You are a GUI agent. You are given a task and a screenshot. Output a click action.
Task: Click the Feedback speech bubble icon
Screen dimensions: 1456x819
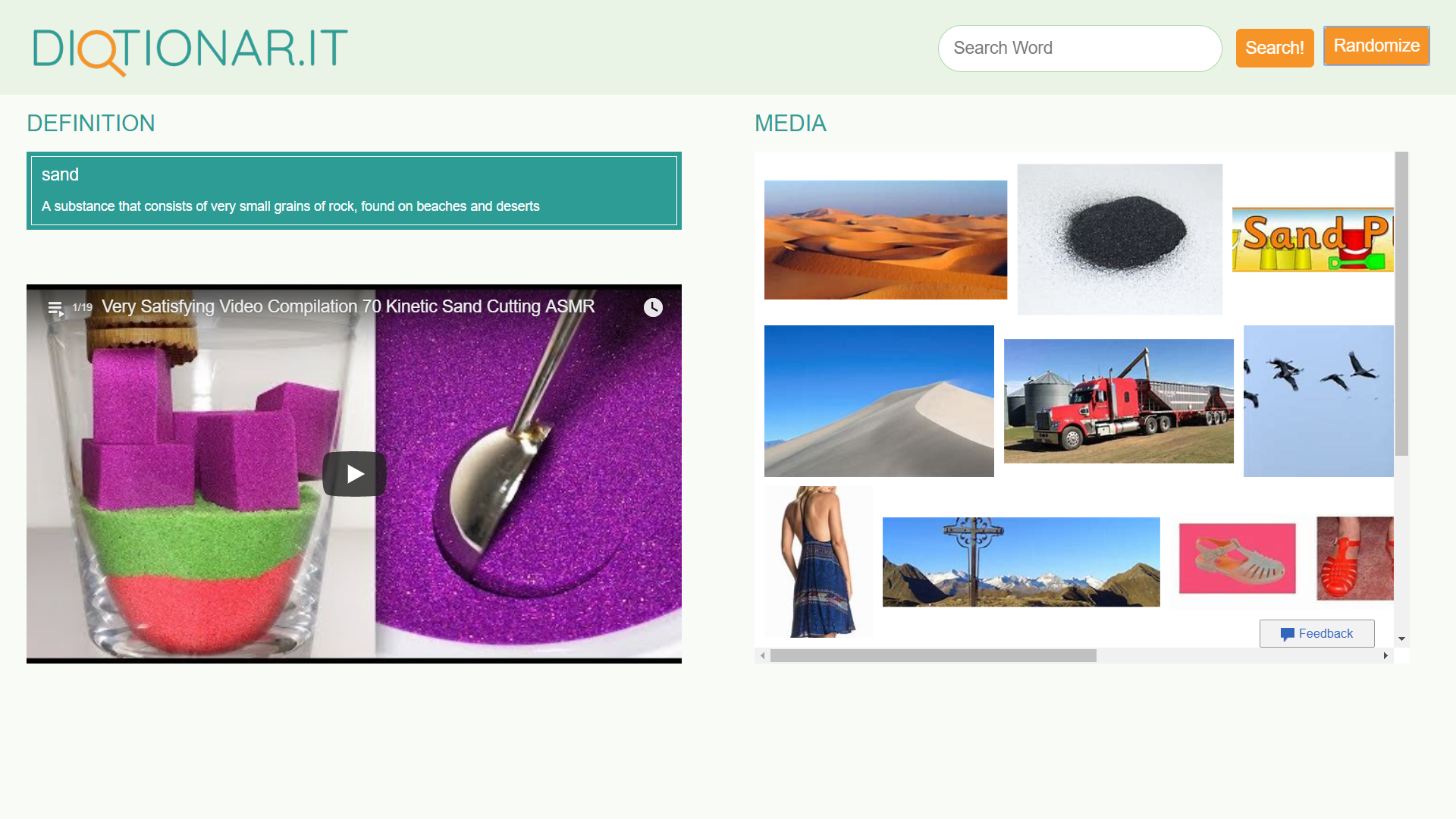(1287, 634)
